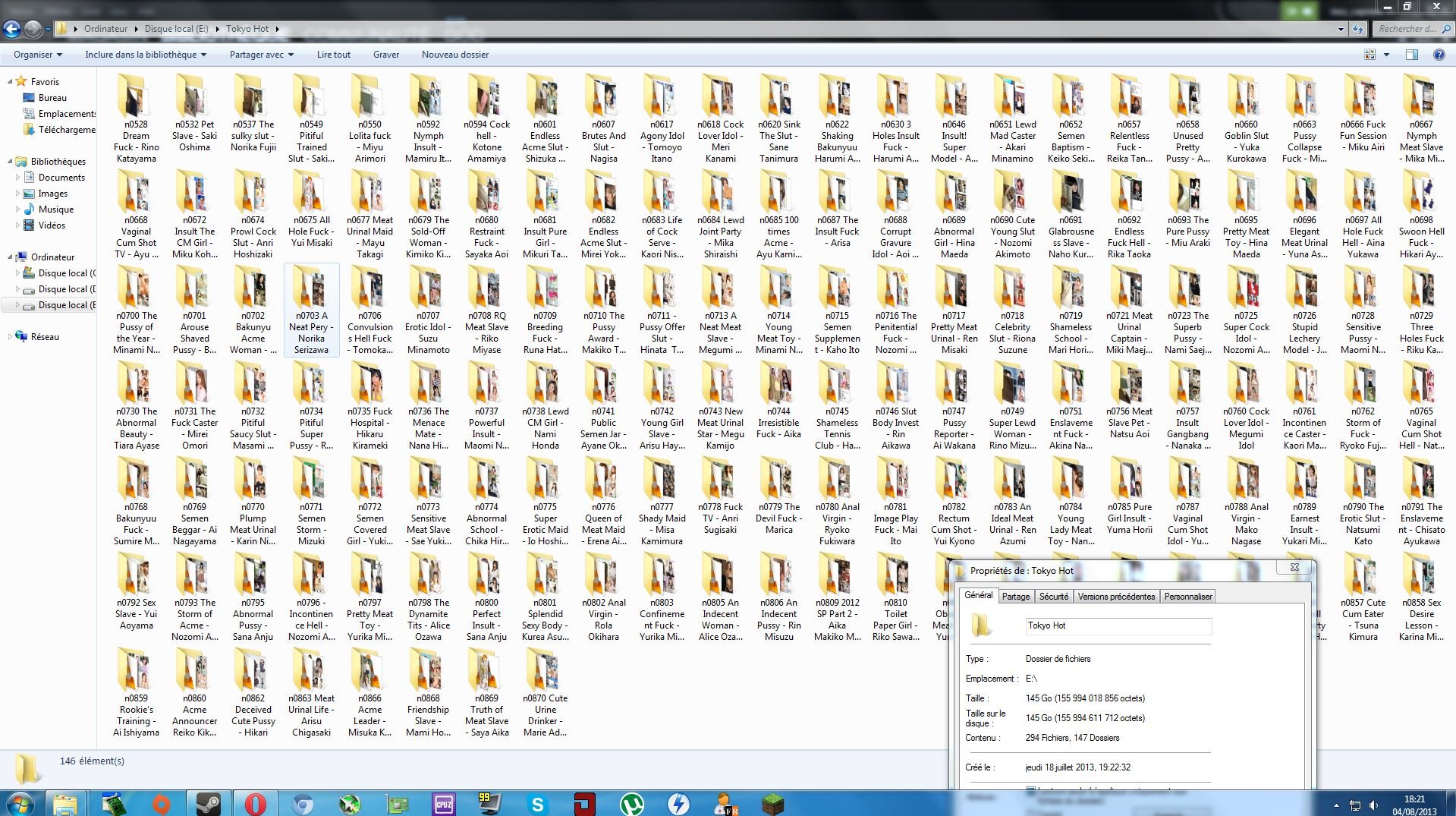Open the Versions précédentes tab

point(1116,597)
